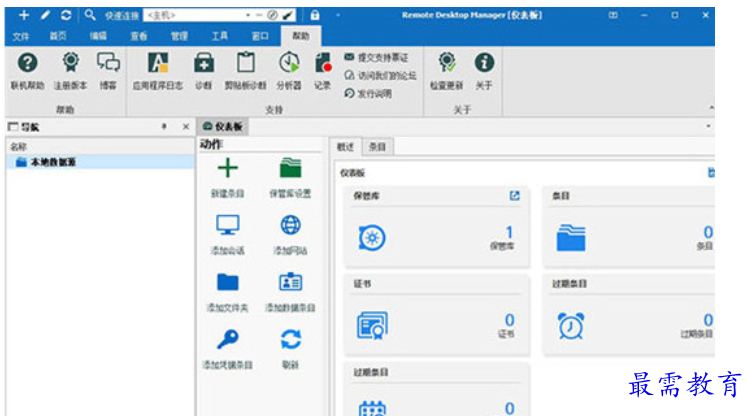Open 保管库设置 vault settings

pyautogui.click(x=290, y=168)
